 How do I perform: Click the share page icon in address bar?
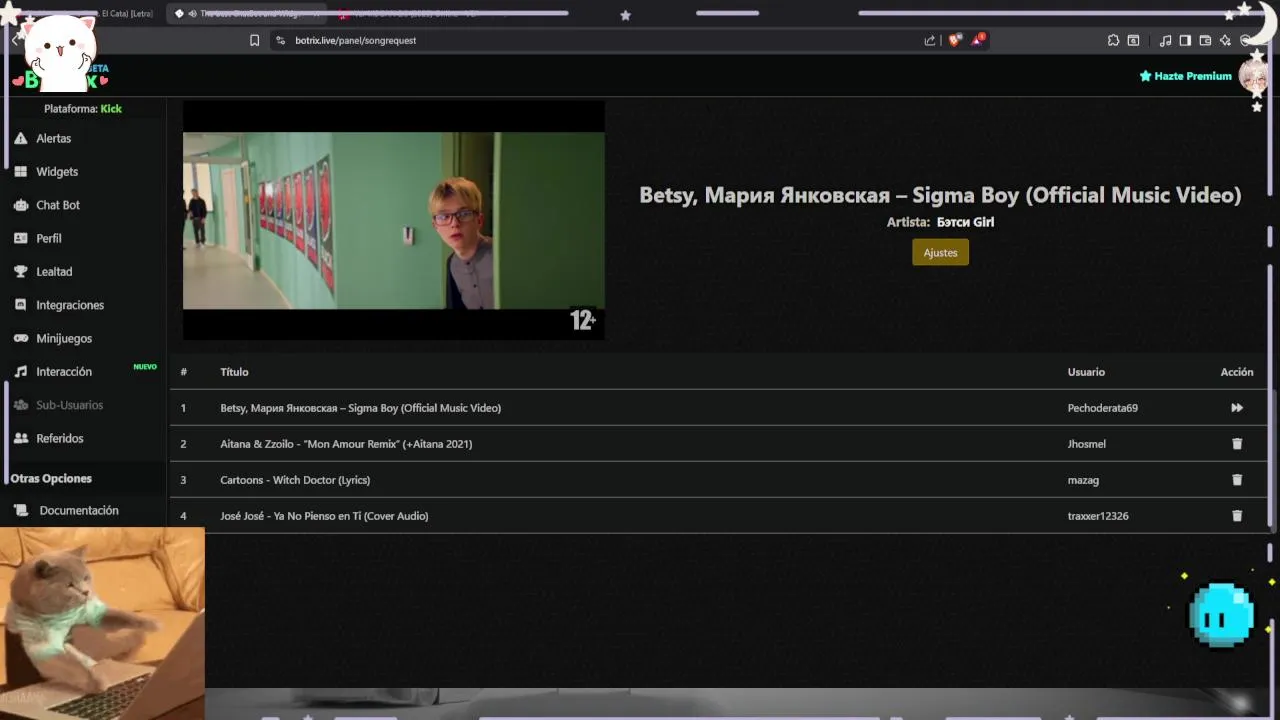930,41
